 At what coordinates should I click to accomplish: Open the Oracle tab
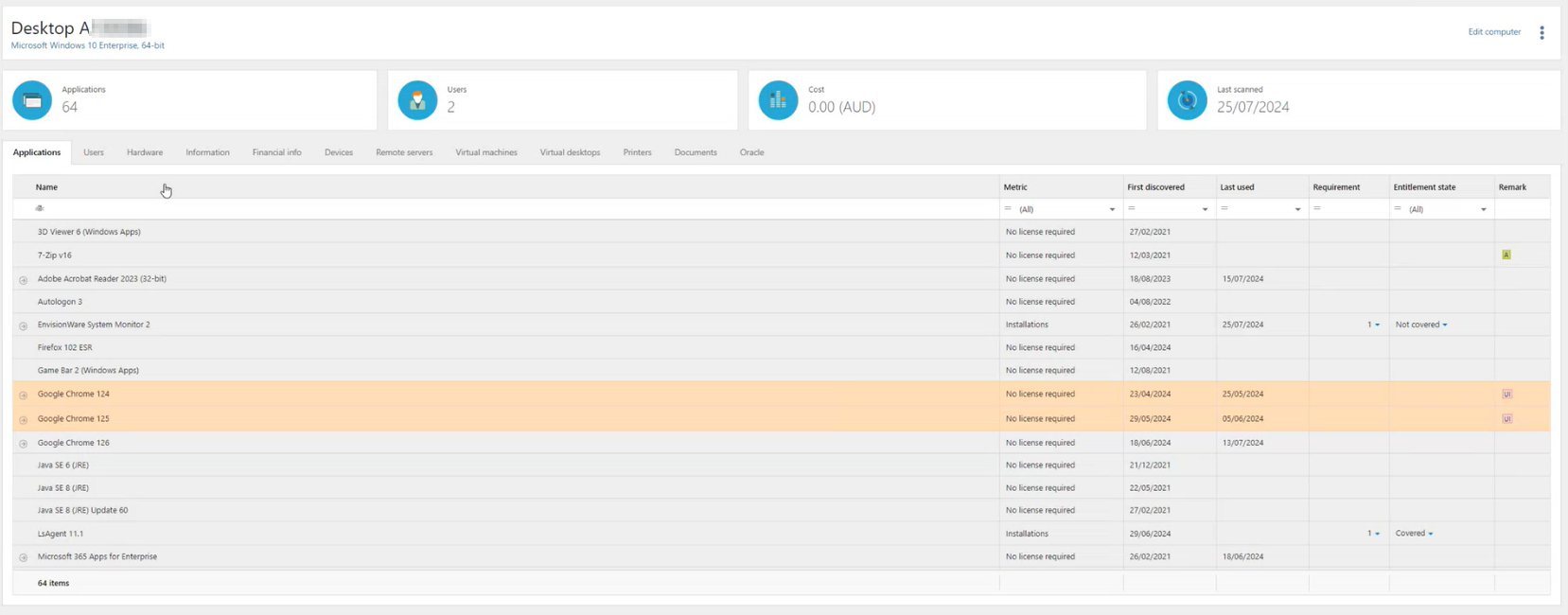pyautogui.click(x=751, y=152)
